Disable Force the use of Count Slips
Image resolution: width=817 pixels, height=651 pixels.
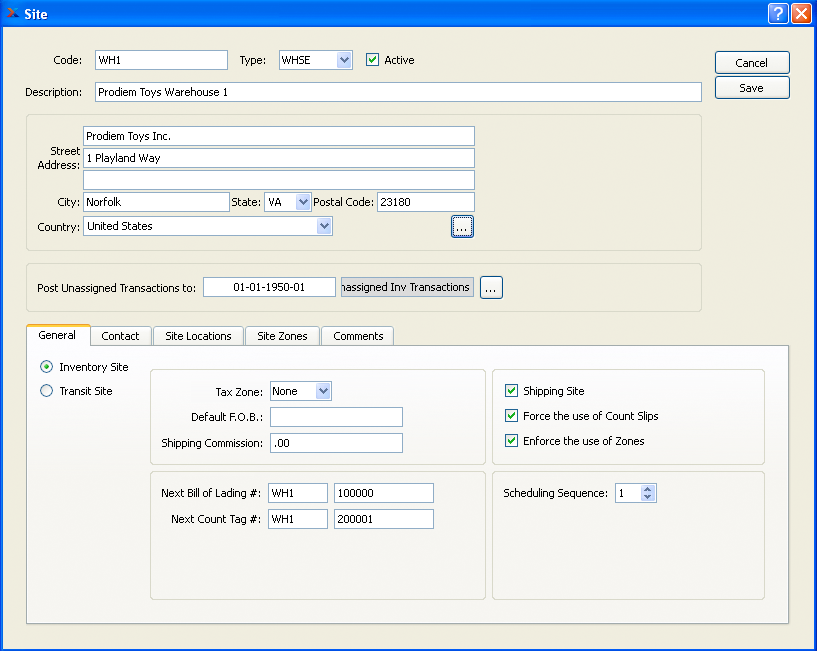512,416
